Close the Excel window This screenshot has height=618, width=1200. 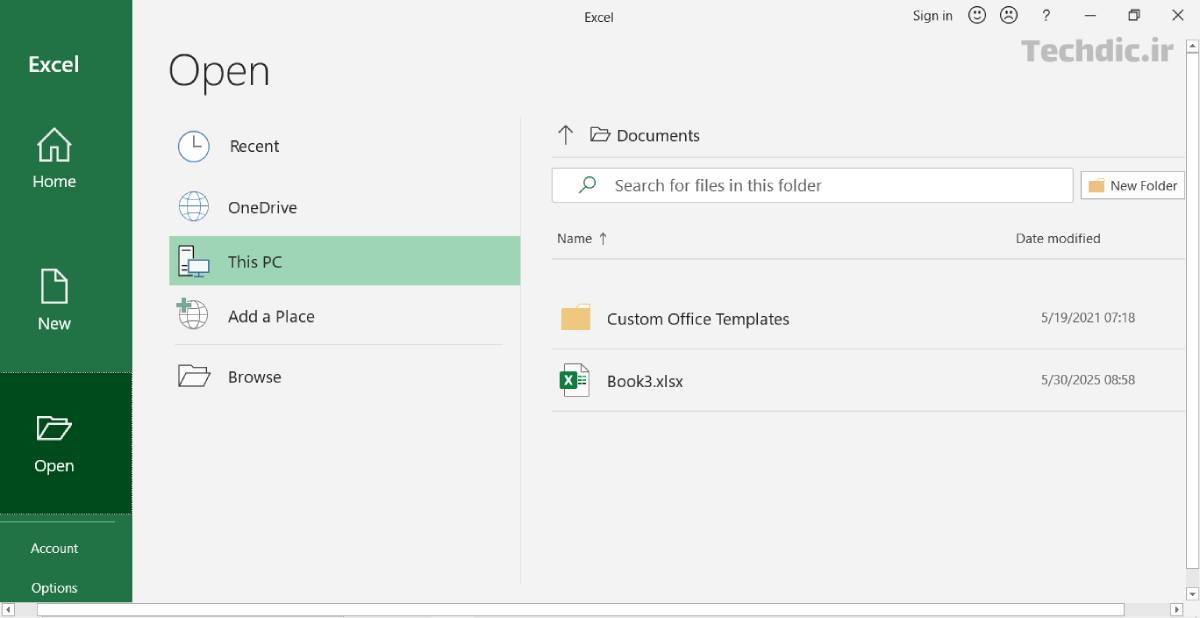coord(1177,15)
